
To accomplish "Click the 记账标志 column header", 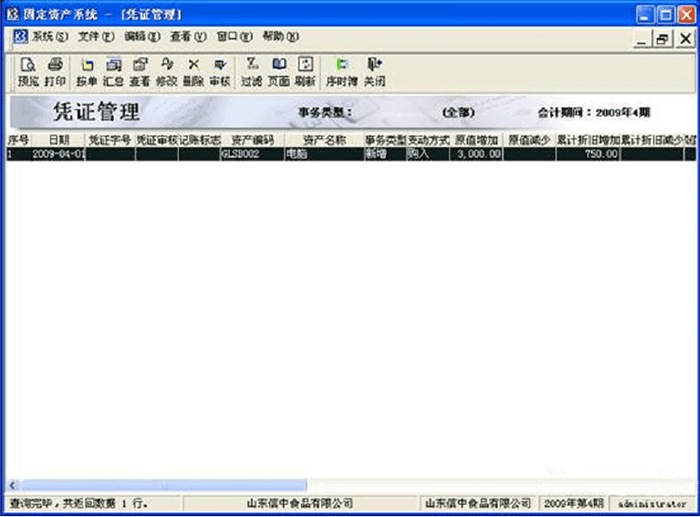I will 200,140.
